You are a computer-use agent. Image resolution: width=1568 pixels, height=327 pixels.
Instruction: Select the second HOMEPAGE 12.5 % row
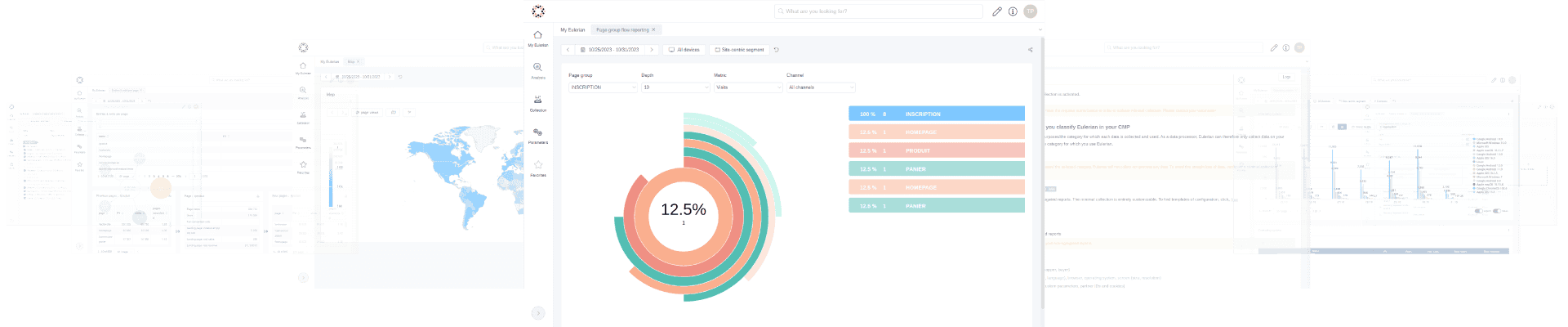click(x=937, y=187)
